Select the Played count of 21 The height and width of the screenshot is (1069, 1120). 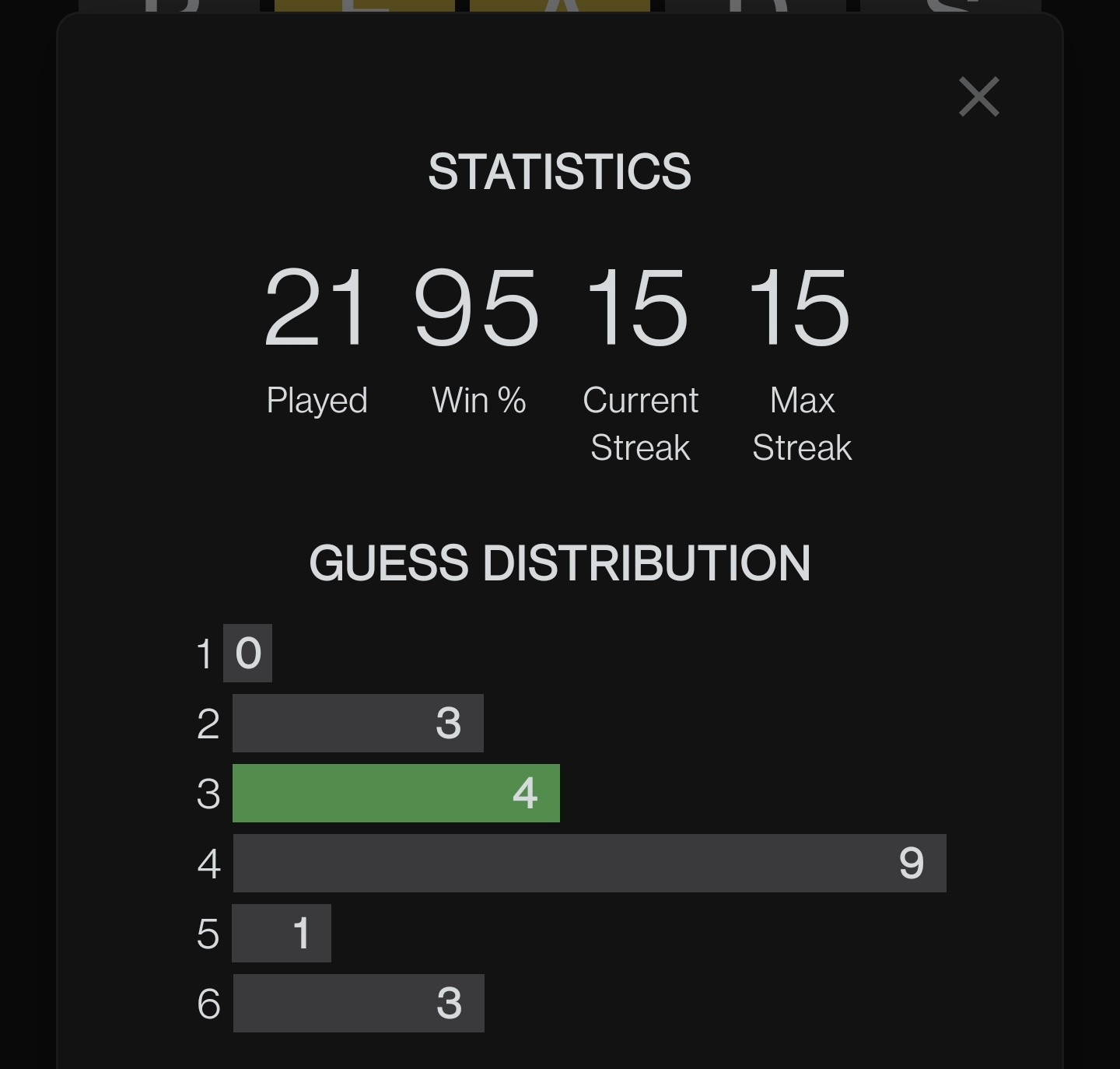316,307
